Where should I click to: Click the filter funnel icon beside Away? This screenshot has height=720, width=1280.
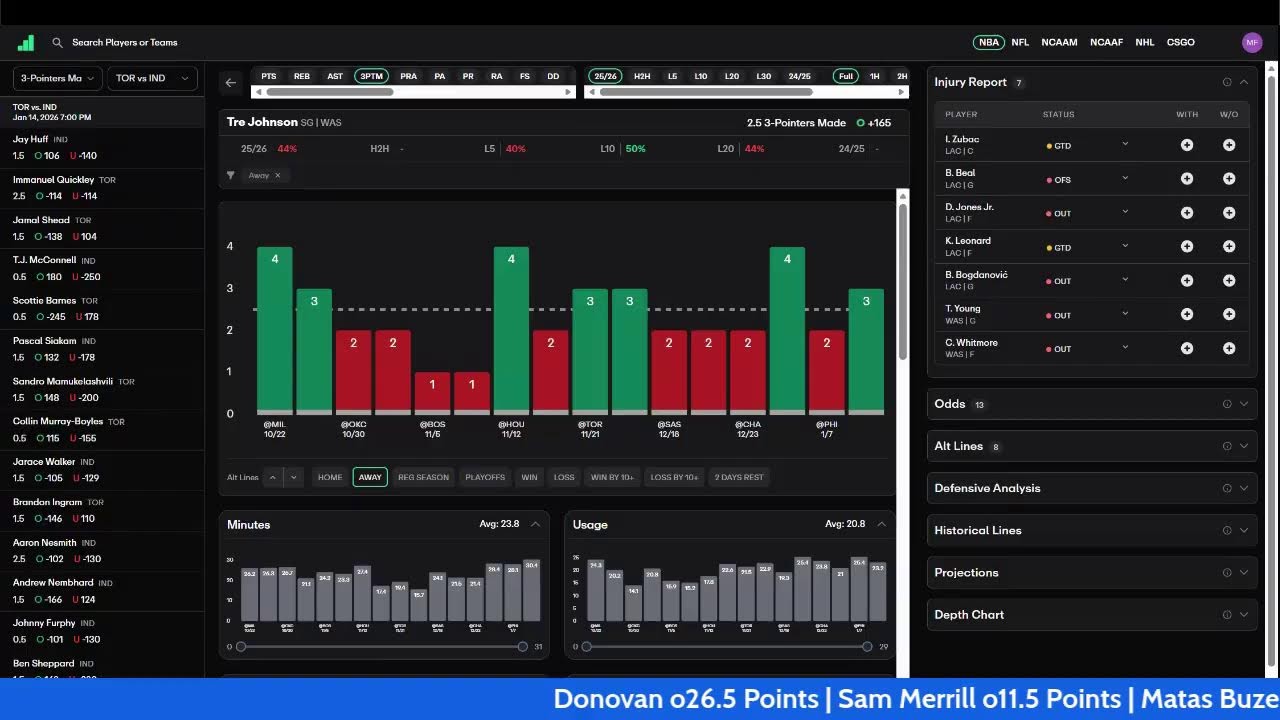(231, 175)
